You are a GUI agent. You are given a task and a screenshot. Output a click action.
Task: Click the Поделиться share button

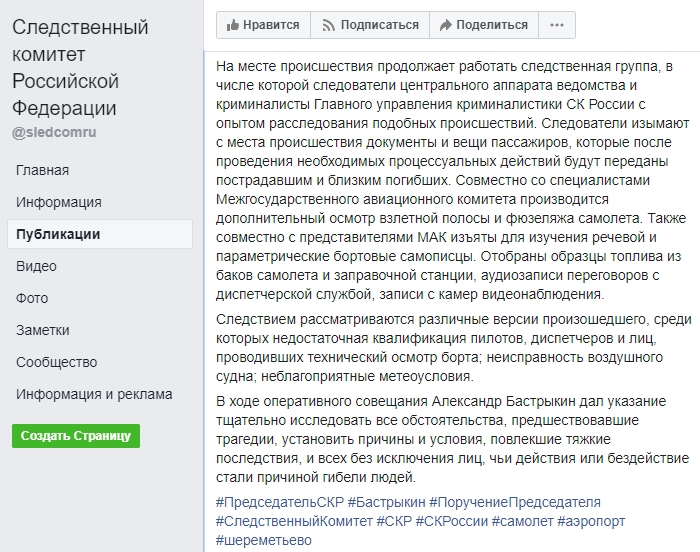(x=483, y=25)
